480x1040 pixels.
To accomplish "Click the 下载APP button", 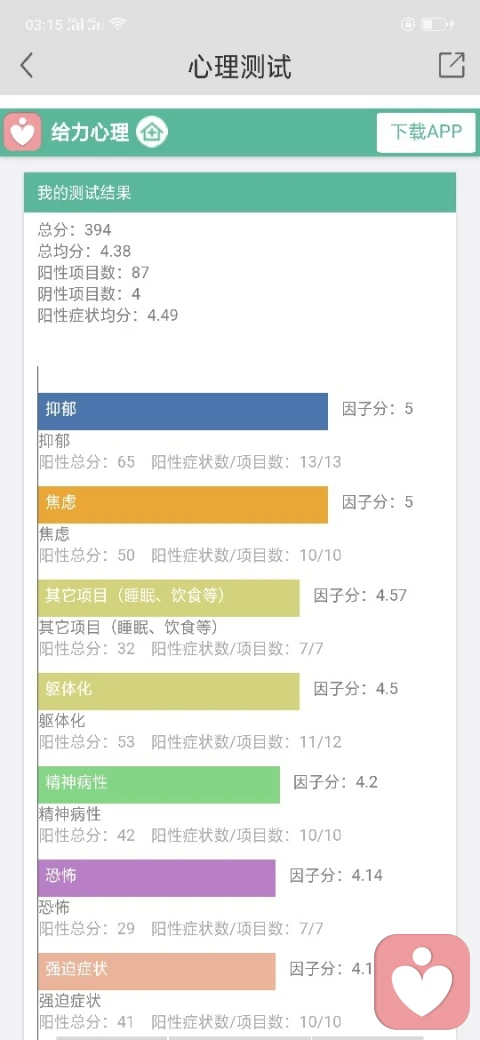I will coord(426,133).
